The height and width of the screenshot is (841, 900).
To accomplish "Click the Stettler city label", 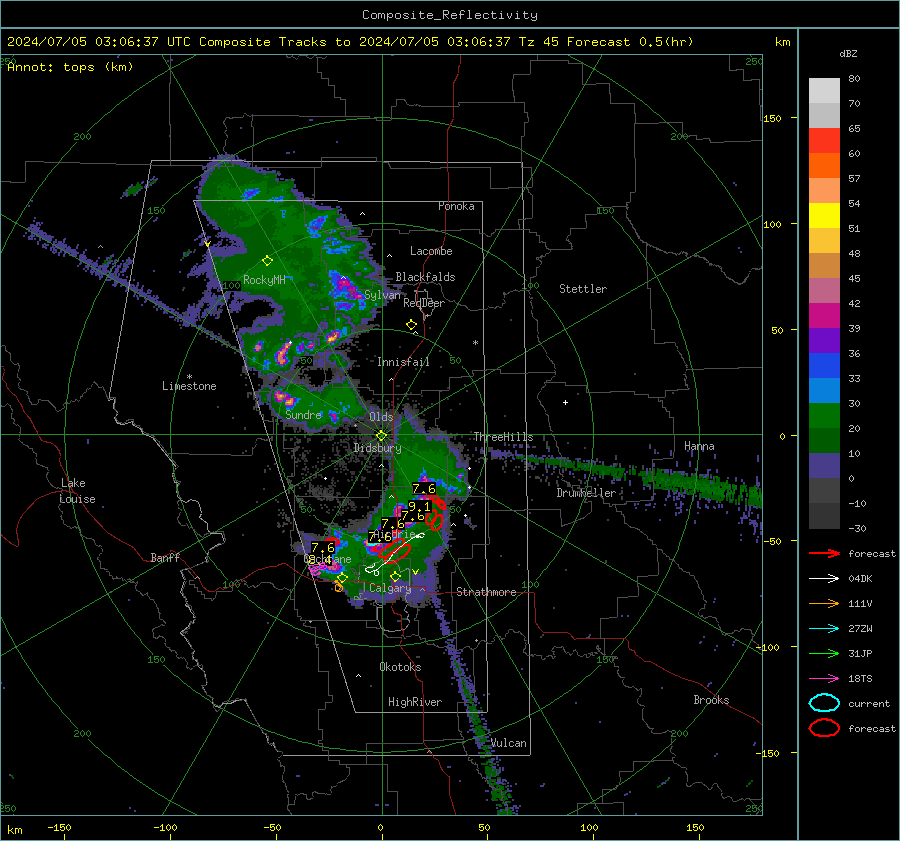I will 583,289.
